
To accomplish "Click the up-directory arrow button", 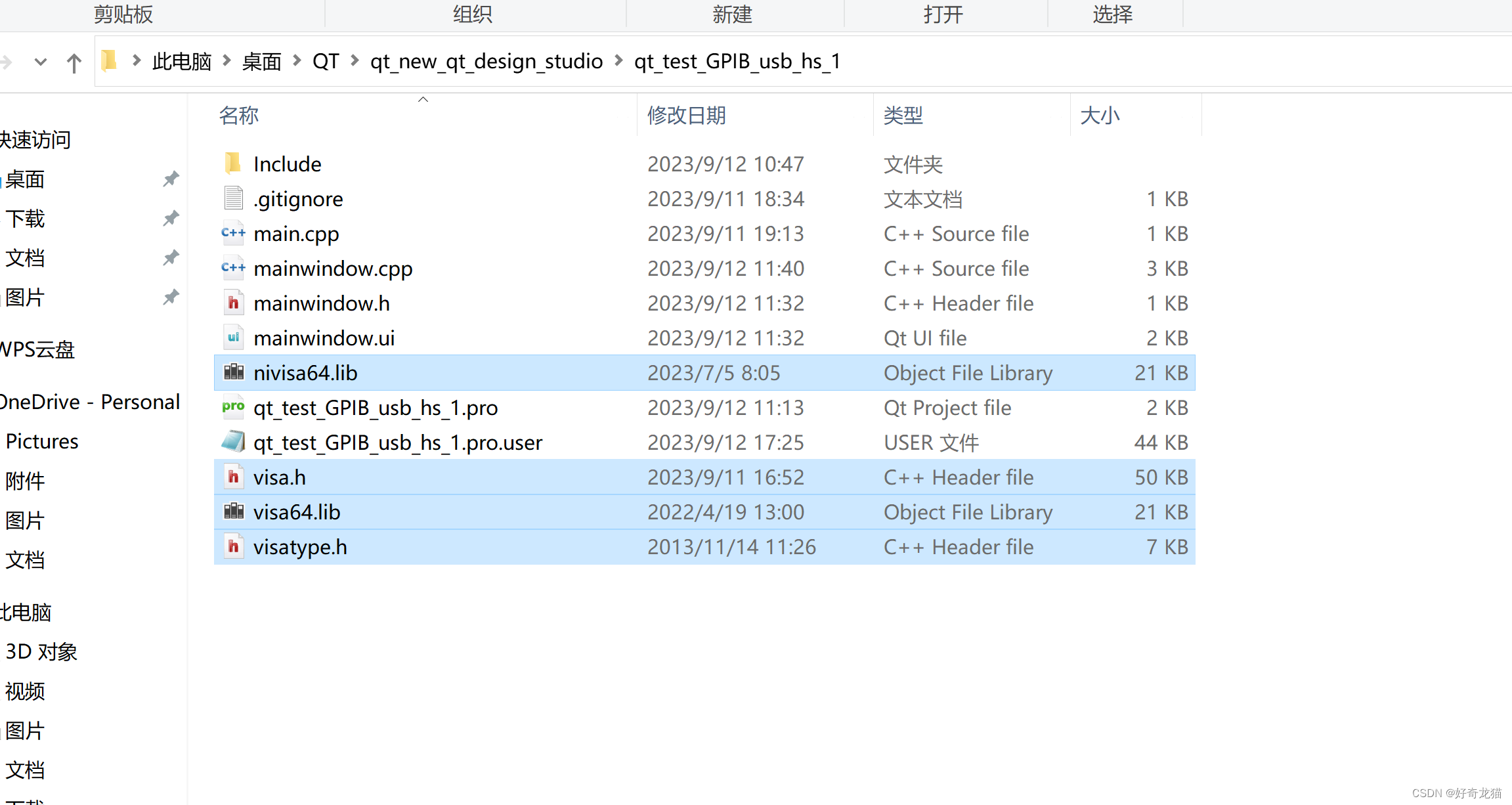I will [74, 62].
